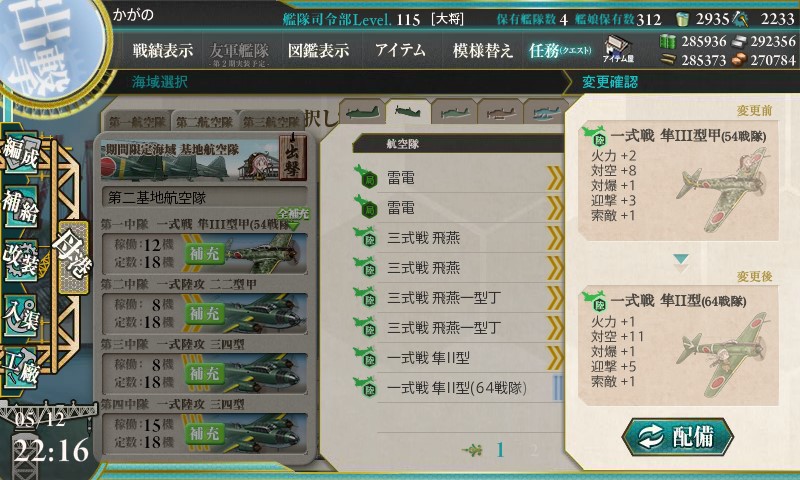Select the light blue seaplane filter tab
Viewport: 800px width, 480px height.
coord(547,112)
